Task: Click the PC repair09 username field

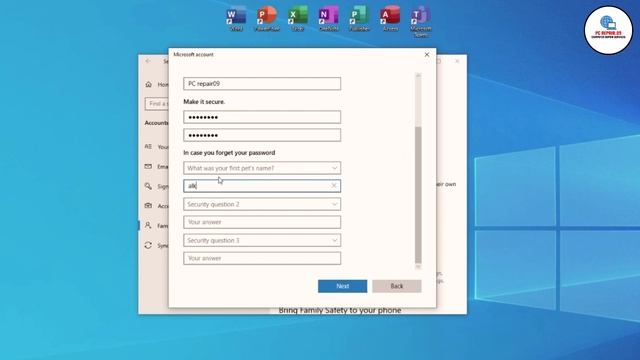Action: [262, 84]
